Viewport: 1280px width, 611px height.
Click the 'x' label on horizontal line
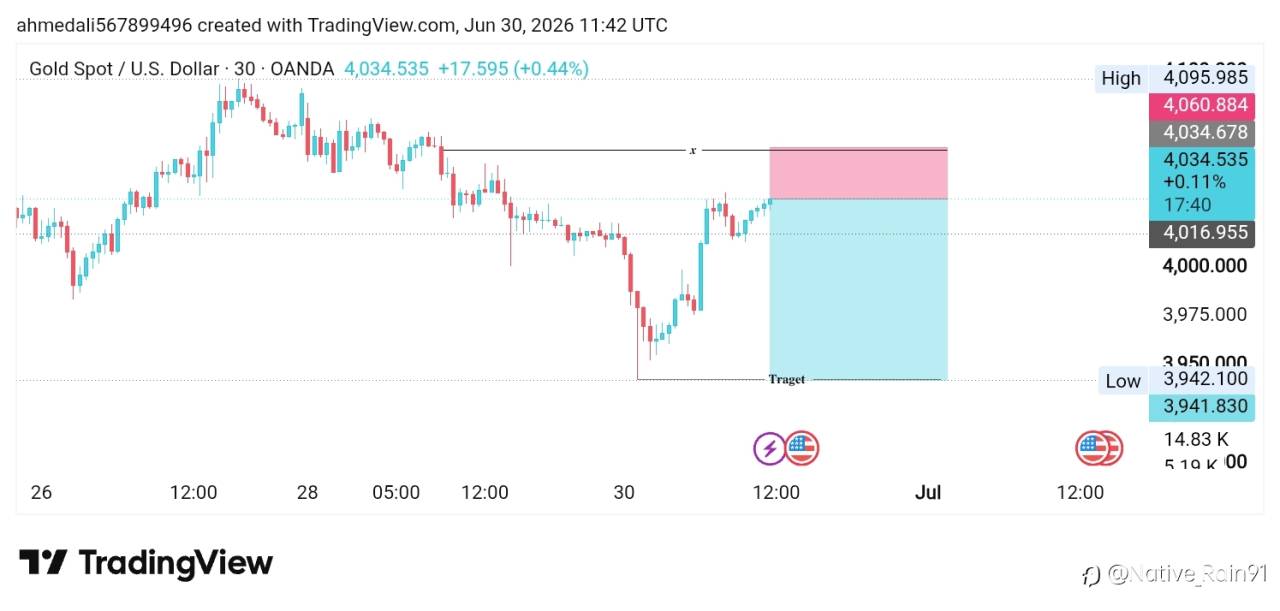click(x=692, y=150)
